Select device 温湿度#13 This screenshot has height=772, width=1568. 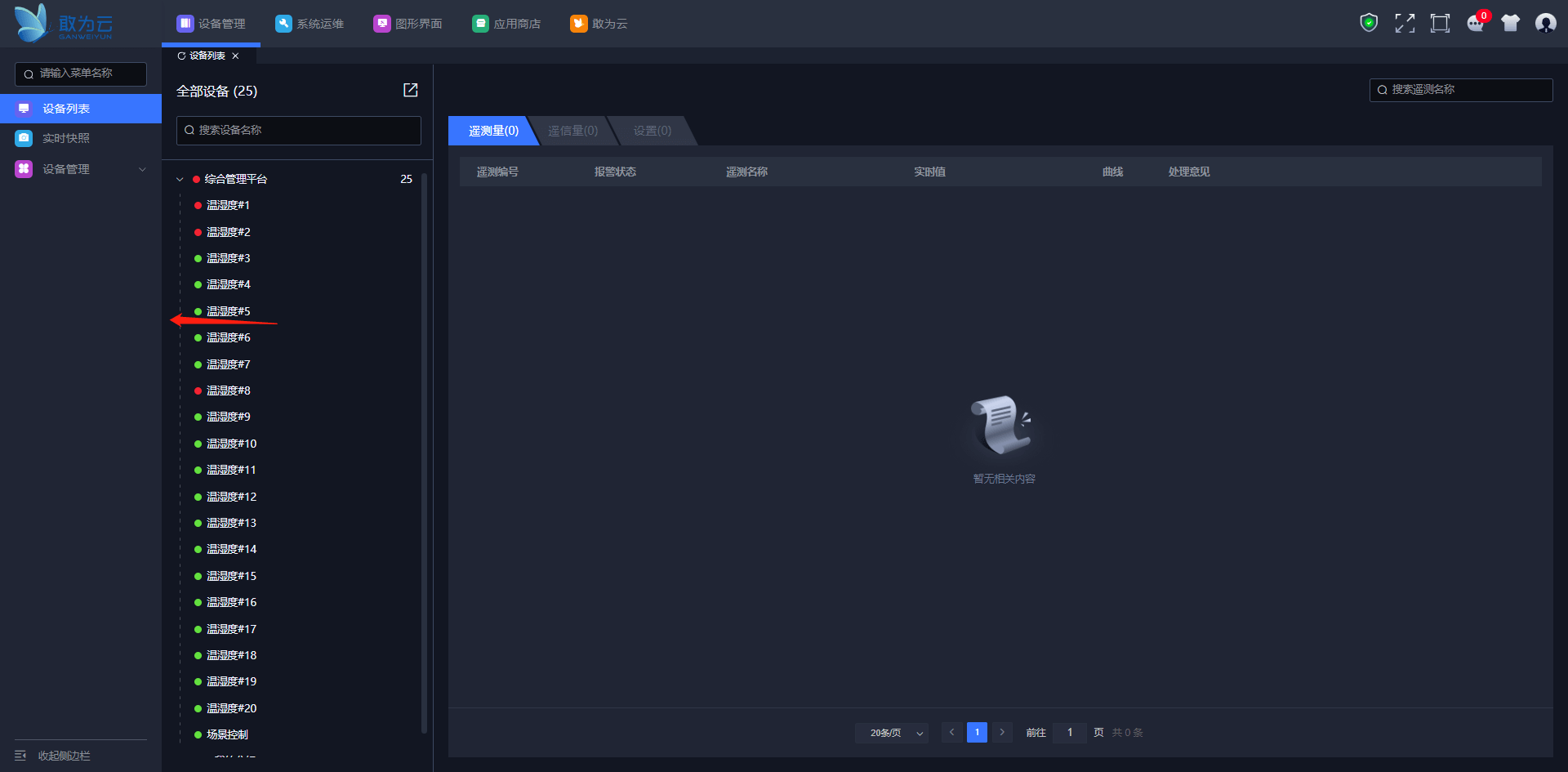231,523
